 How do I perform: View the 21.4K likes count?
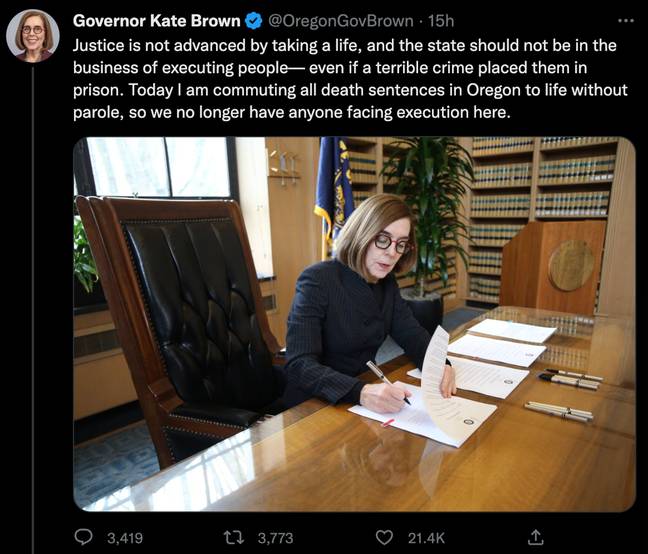[426, 538]
